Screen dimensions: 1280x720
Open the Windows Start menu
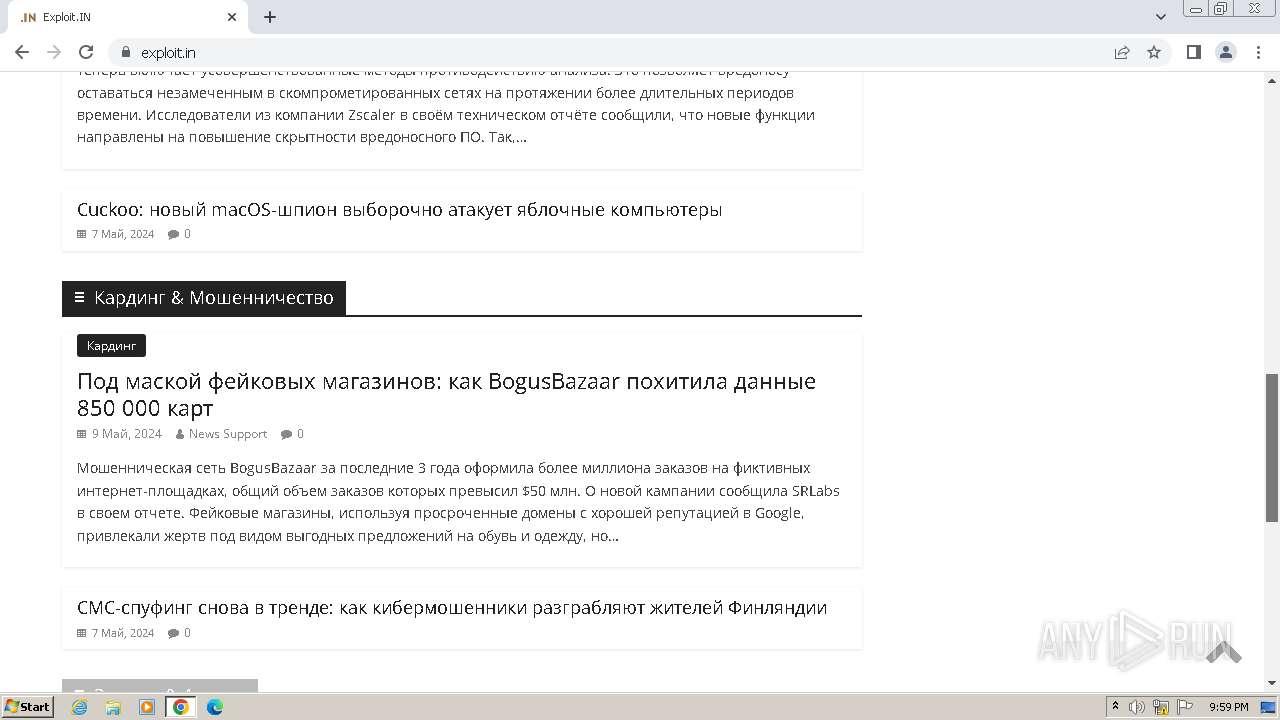(x=28, y=706)
